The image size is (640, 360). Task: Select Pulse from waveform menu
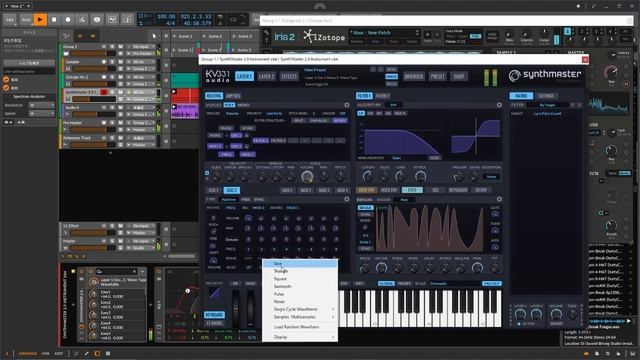pos(300,294)
